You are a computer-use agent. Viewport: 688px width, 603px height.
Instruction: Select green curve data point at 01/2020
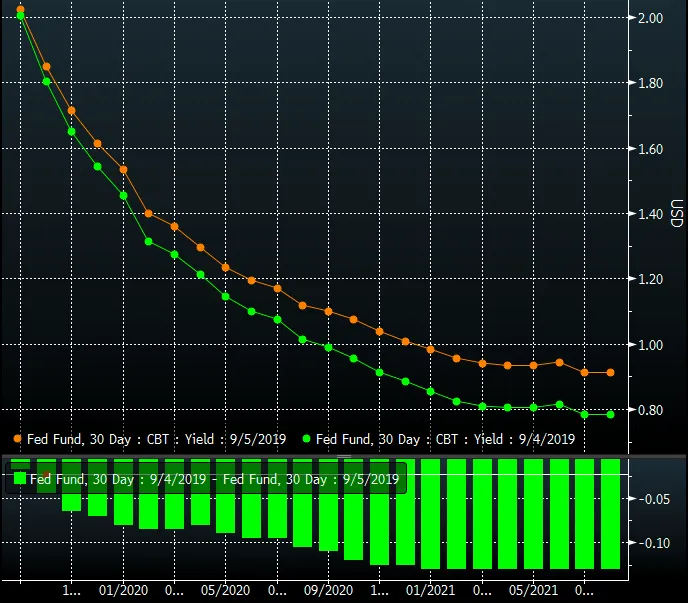(x=123, y=195)
